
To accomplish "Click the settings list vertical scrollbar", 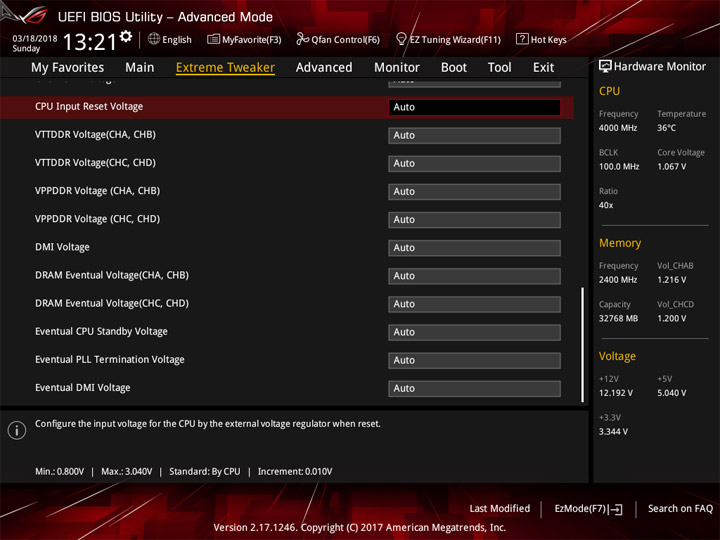I will 583,344.
